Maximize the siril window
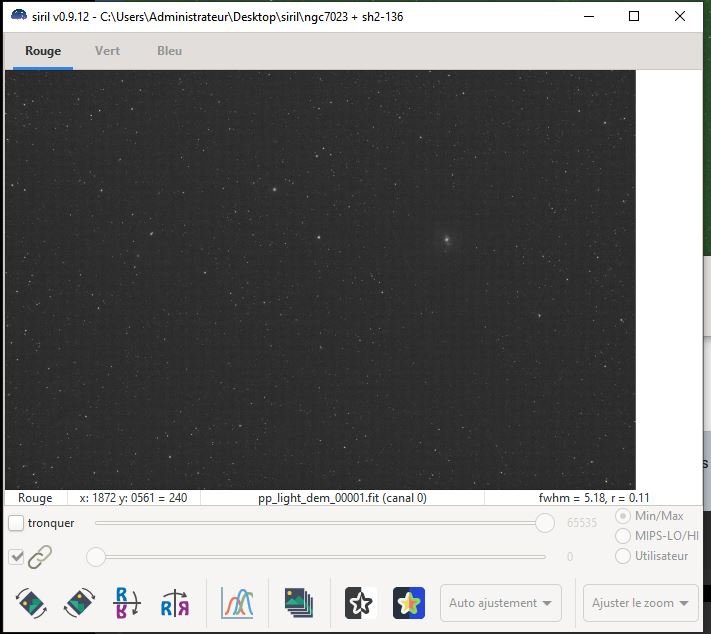Viewport: 711px width, 634px height. point(634,16)
